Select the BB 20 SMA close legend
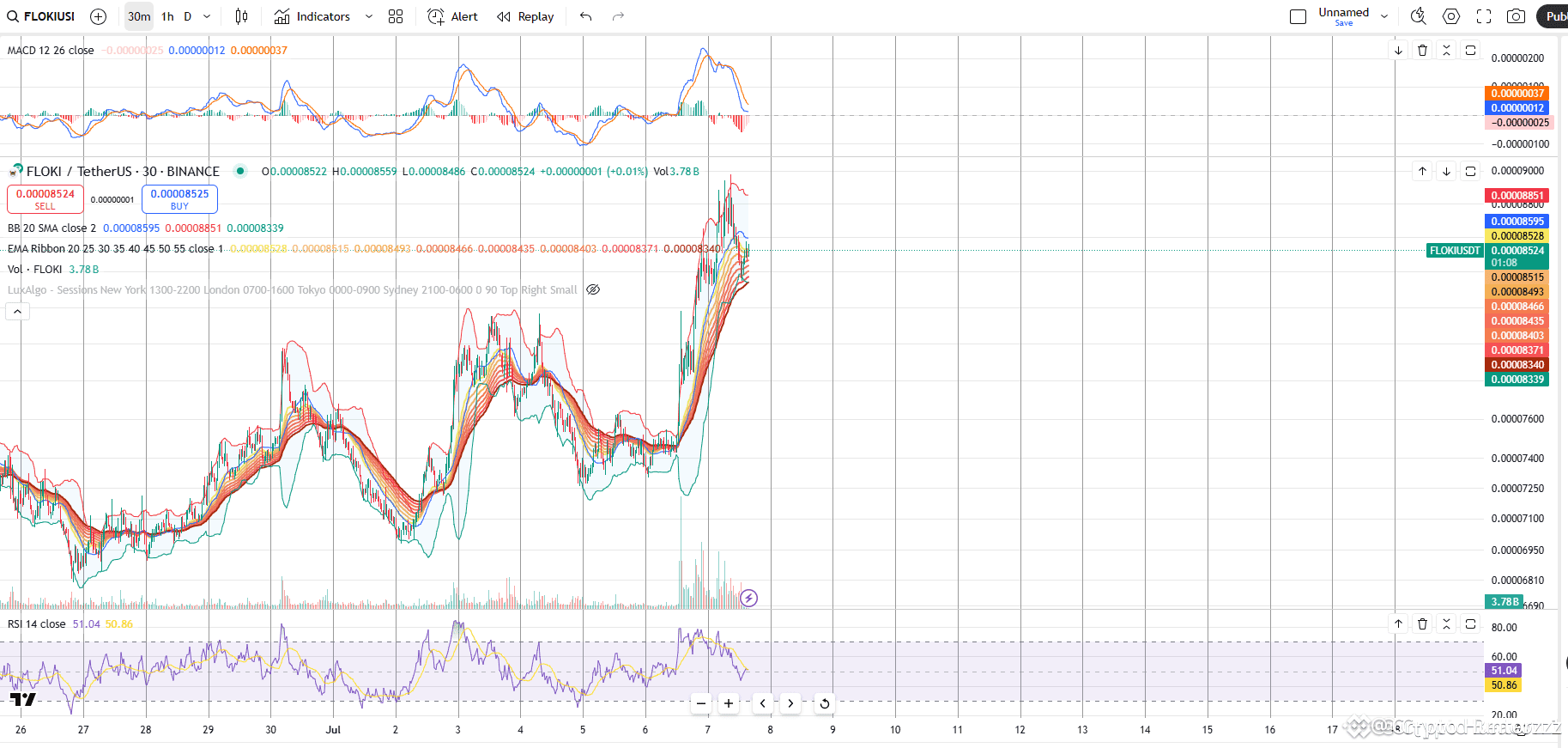Screen dimensions: 1568x748 (x=51, y=228)
